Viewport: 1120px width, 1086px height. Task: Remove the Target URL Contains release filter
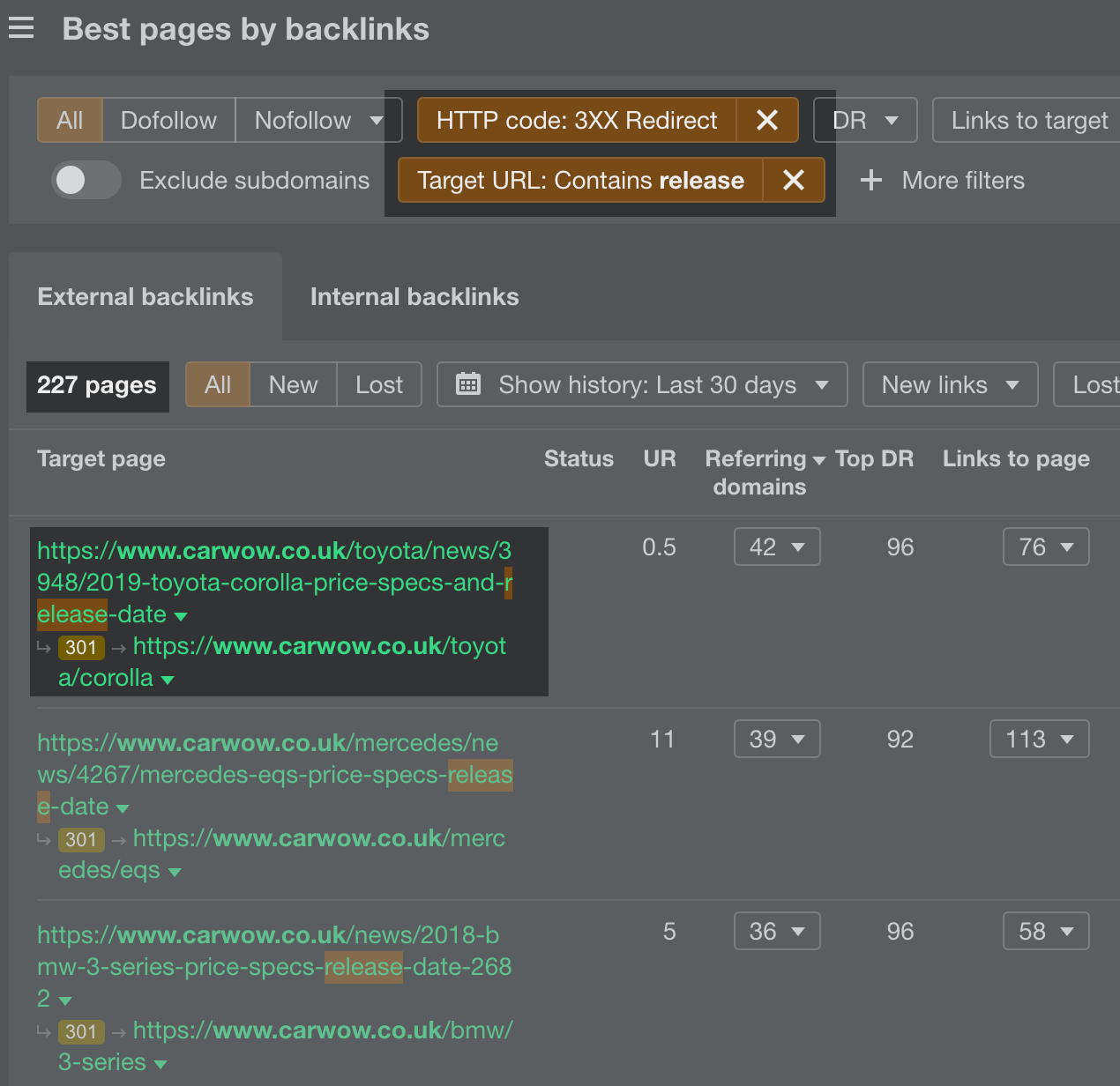pyautogui.click(x=793, y=180)
